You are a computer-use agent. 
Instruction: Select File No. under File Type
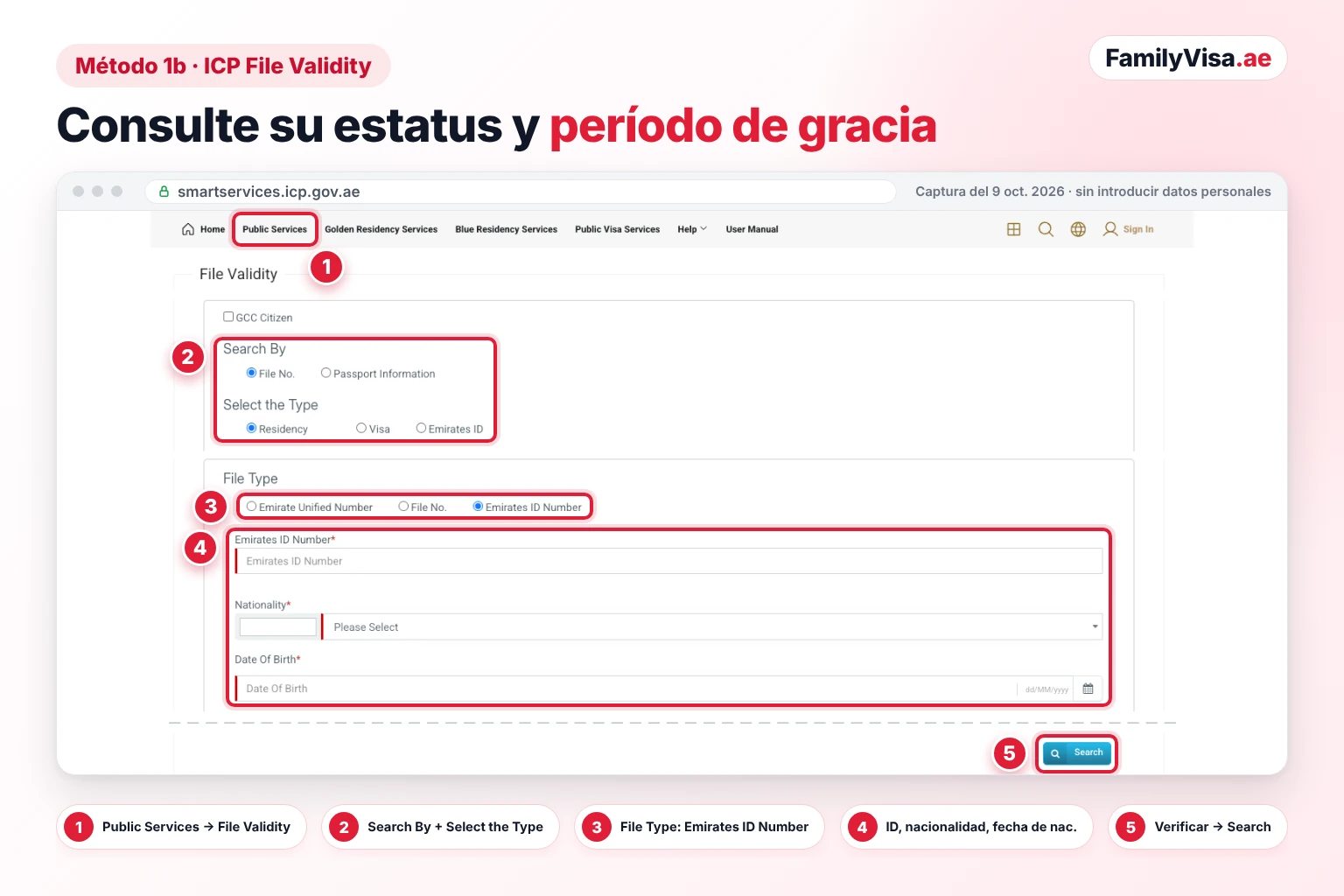click(x=403, y=507)
